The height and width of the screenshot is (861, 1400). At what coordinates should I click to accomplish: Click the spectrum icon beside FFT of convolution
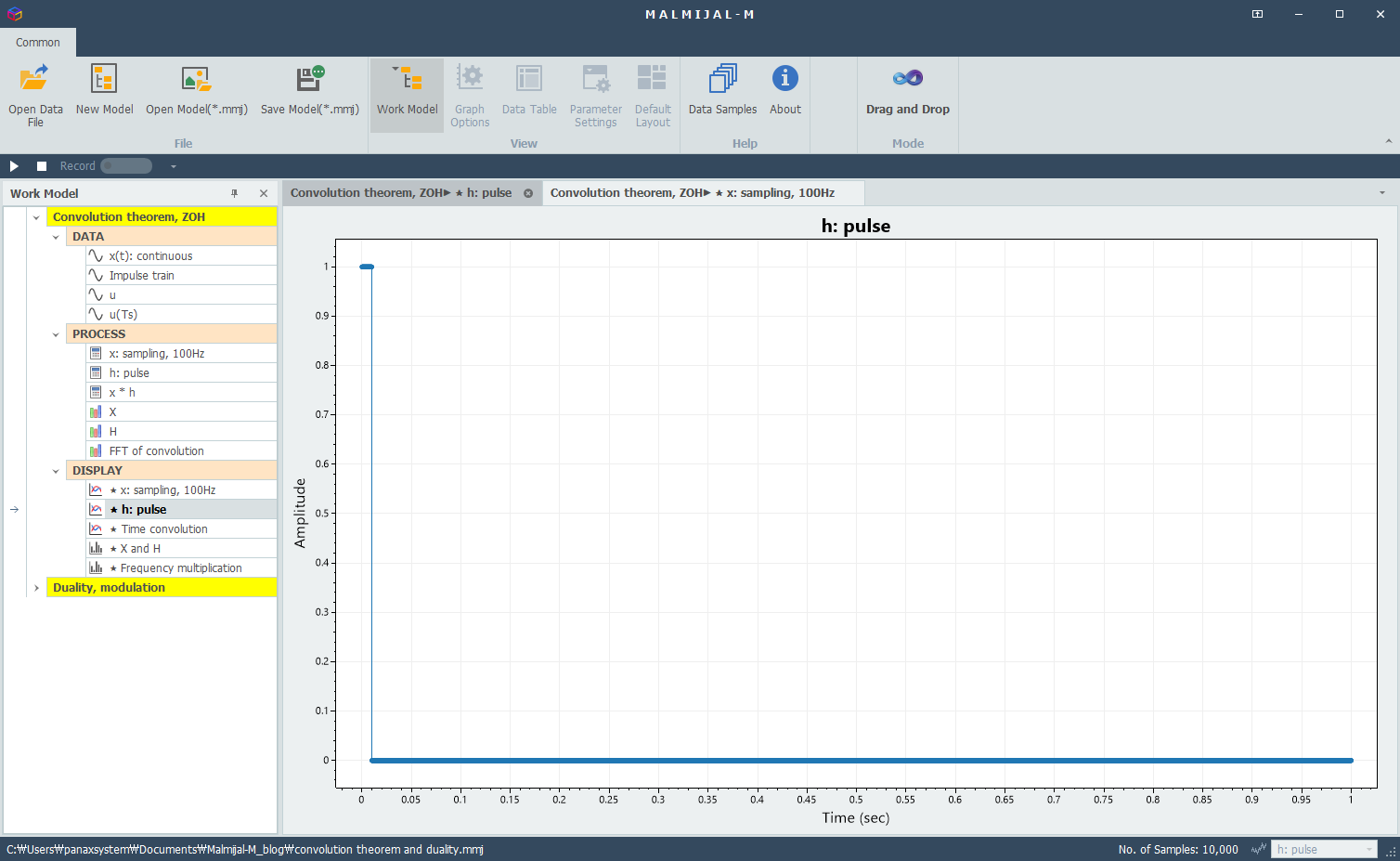[96, 450]
